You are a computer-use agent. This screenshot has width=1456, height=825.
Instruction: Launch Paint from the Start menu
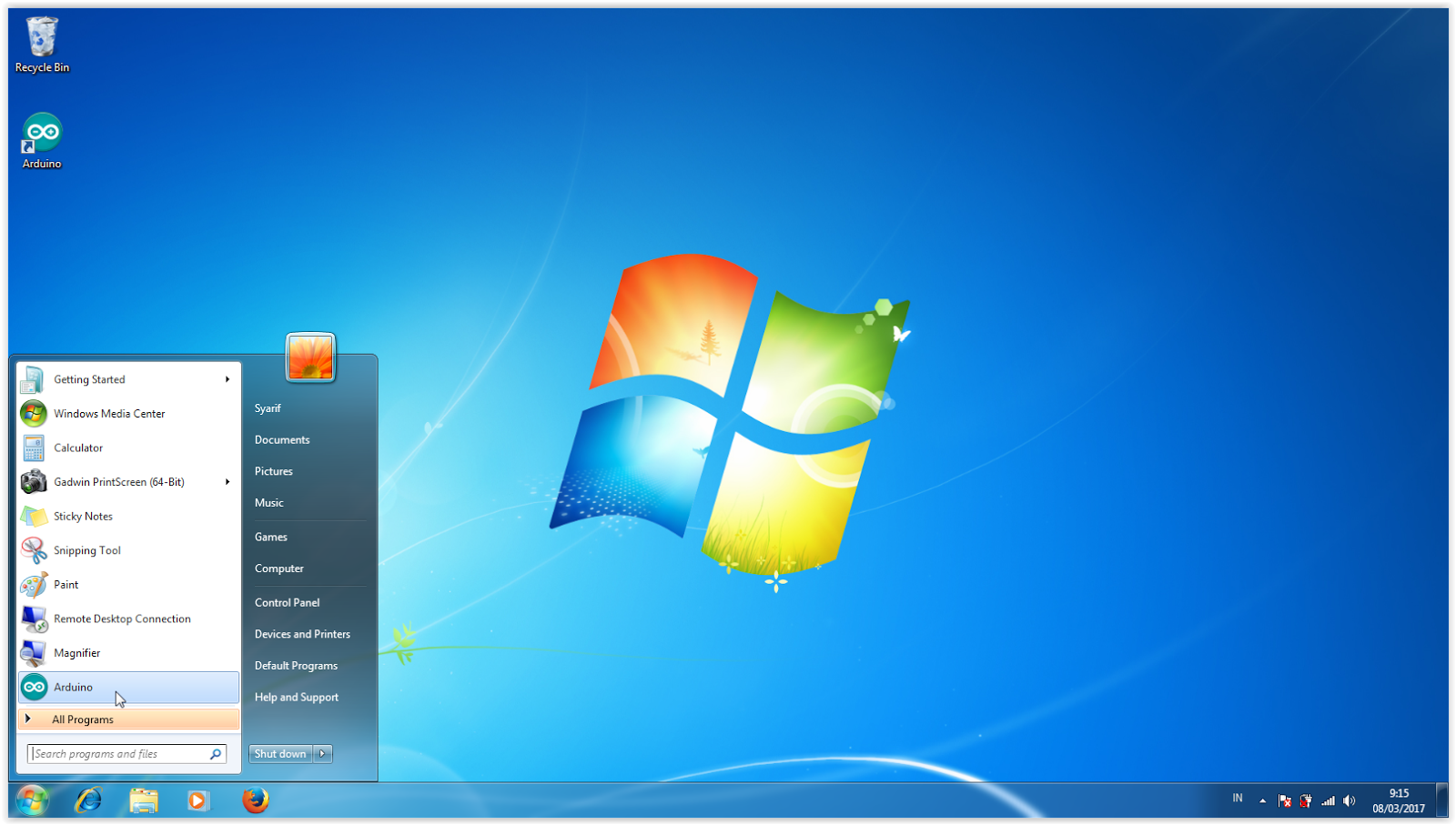coord(64,584)
